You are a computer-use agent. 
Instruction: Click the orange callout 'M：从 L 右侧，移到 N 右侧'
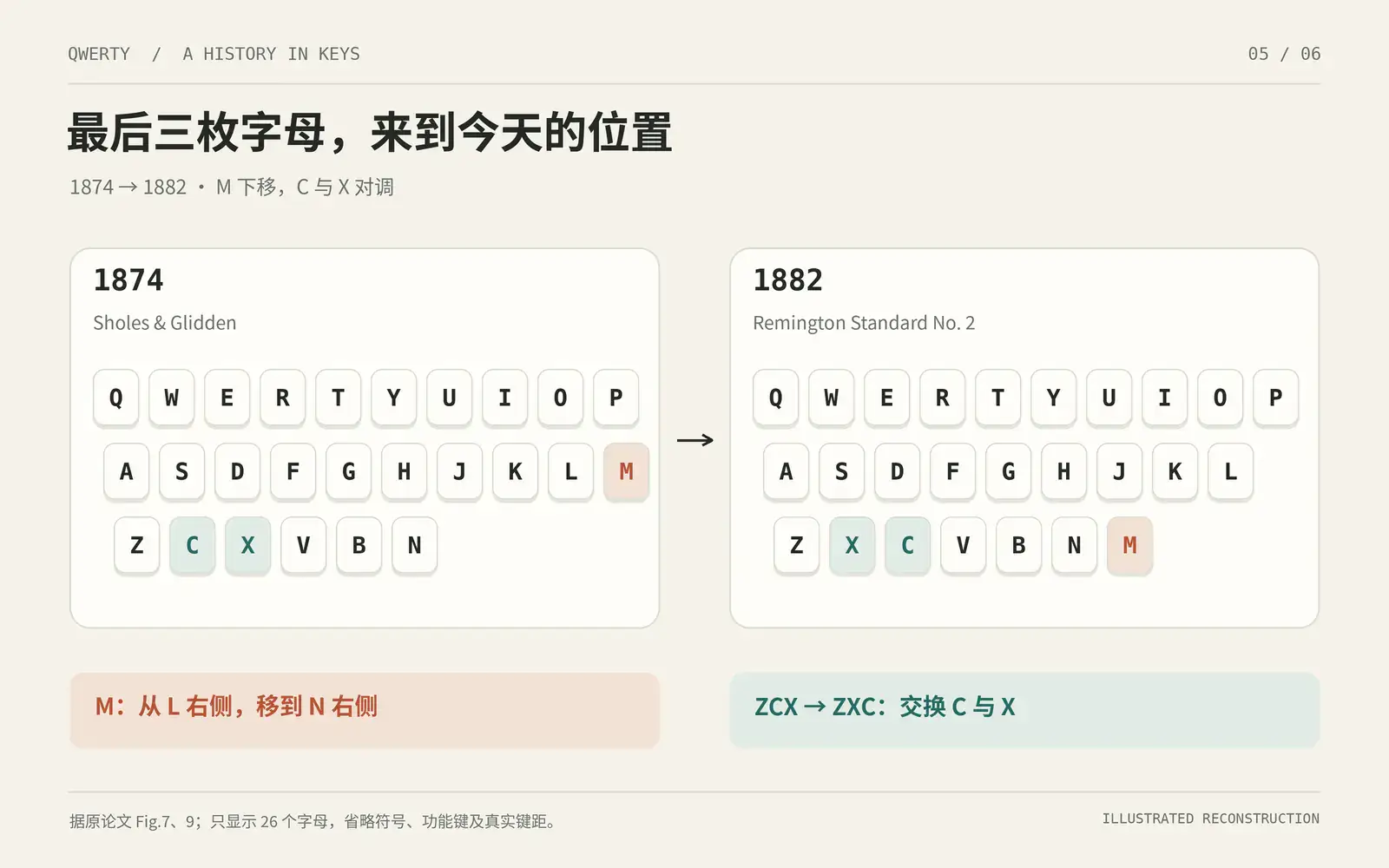point(365,709)
